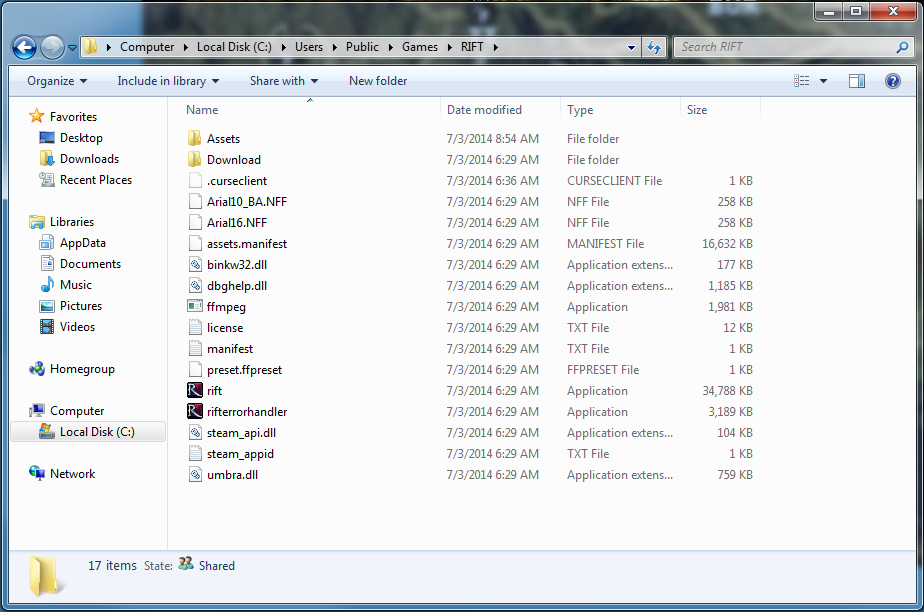
Task: Select Public in the address breadcrumb
Action: click(362, 47)
